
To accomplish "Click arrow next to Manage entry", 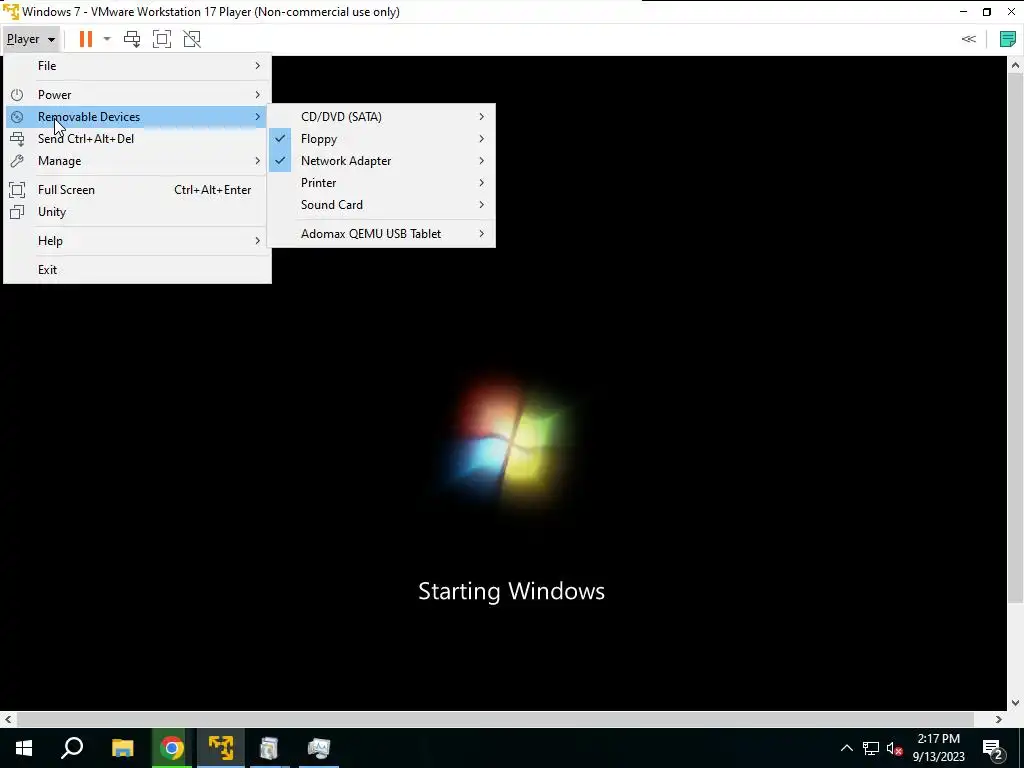I will [257, 161].
